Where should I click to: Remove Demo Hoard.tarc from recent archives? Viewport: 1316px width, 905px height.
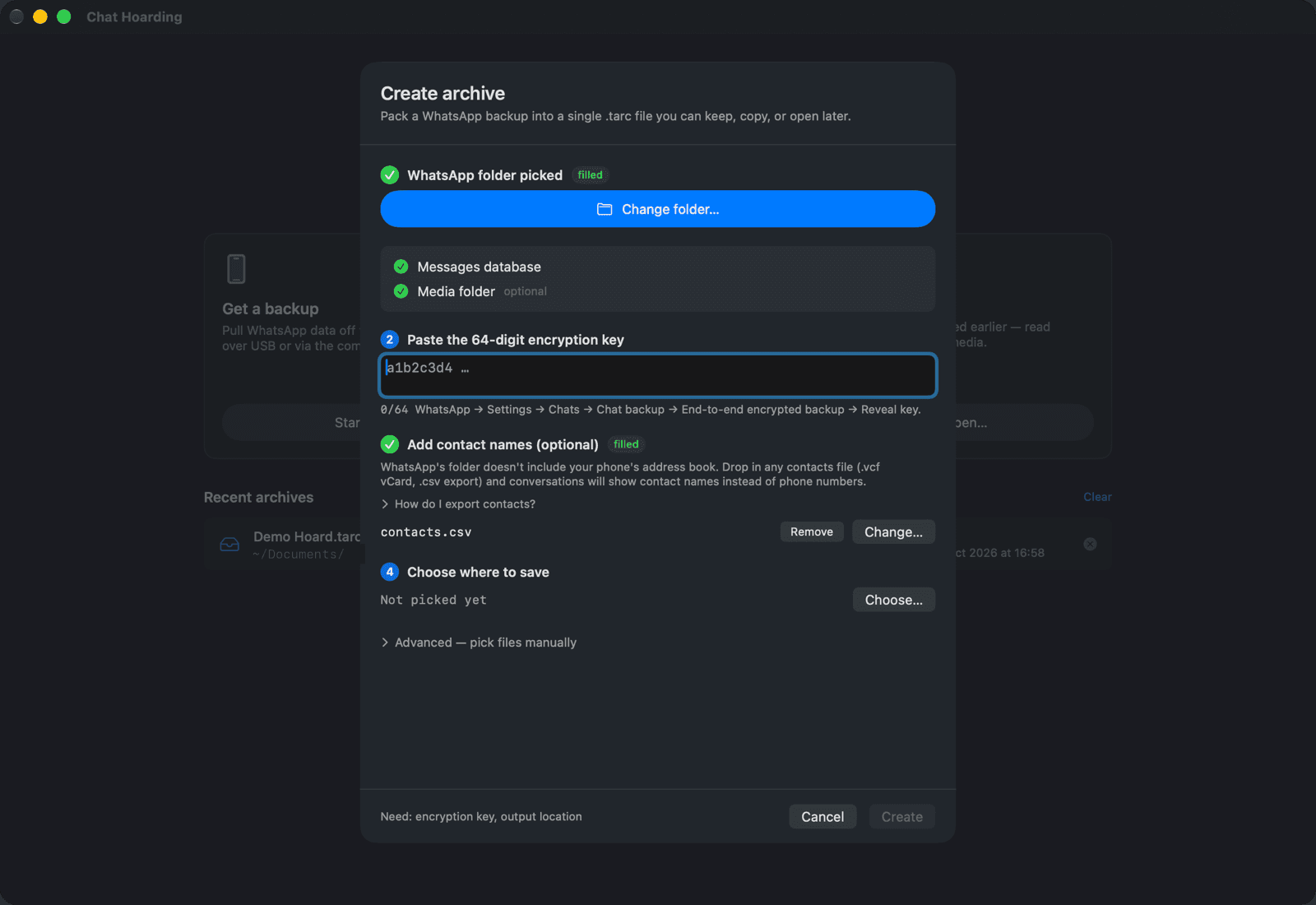click(x=1090, y=544)
